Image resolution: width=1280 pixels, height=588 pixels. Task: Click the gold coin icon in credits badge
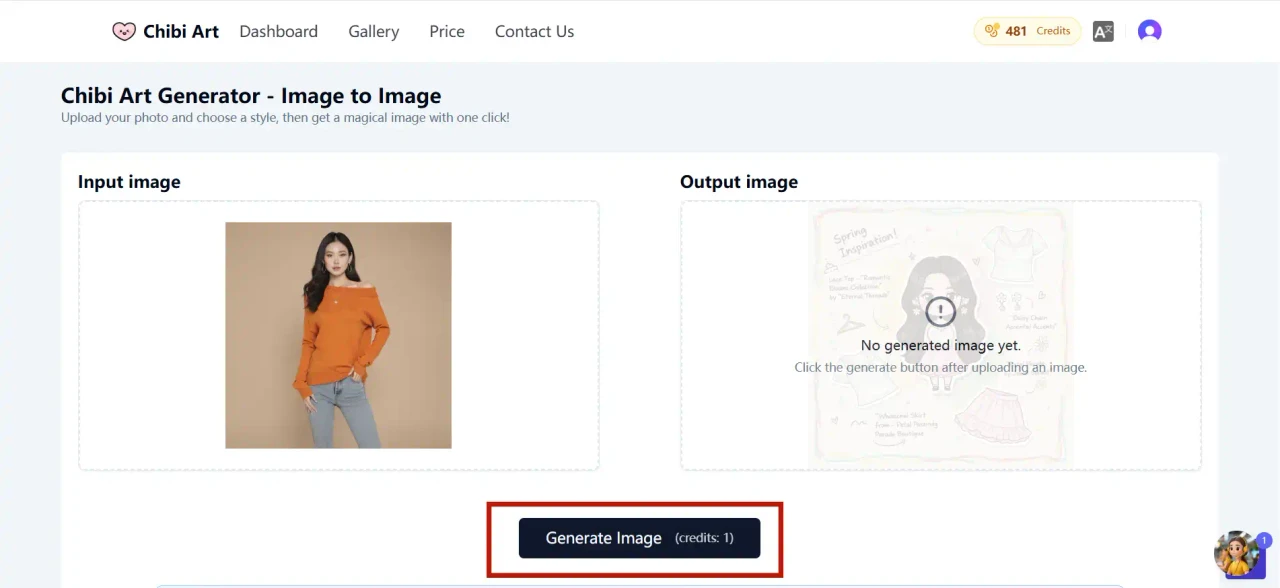992,31
